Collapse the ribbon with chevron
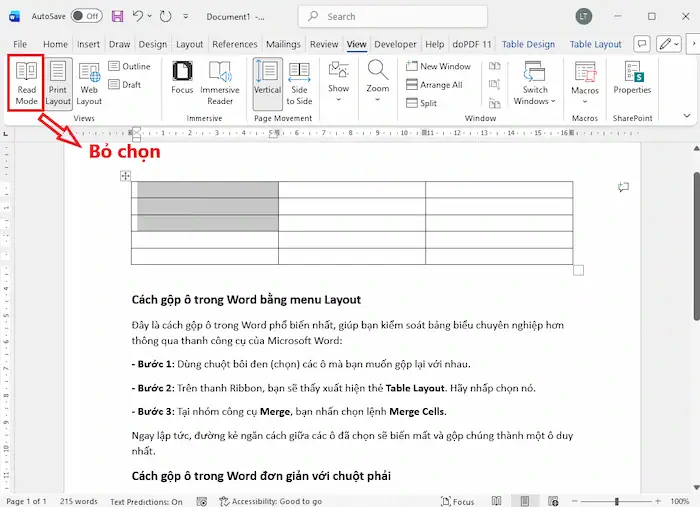Image resolution: width=700 pixels, height=507 pixels. pyautogui.click(x=687, y=116)
